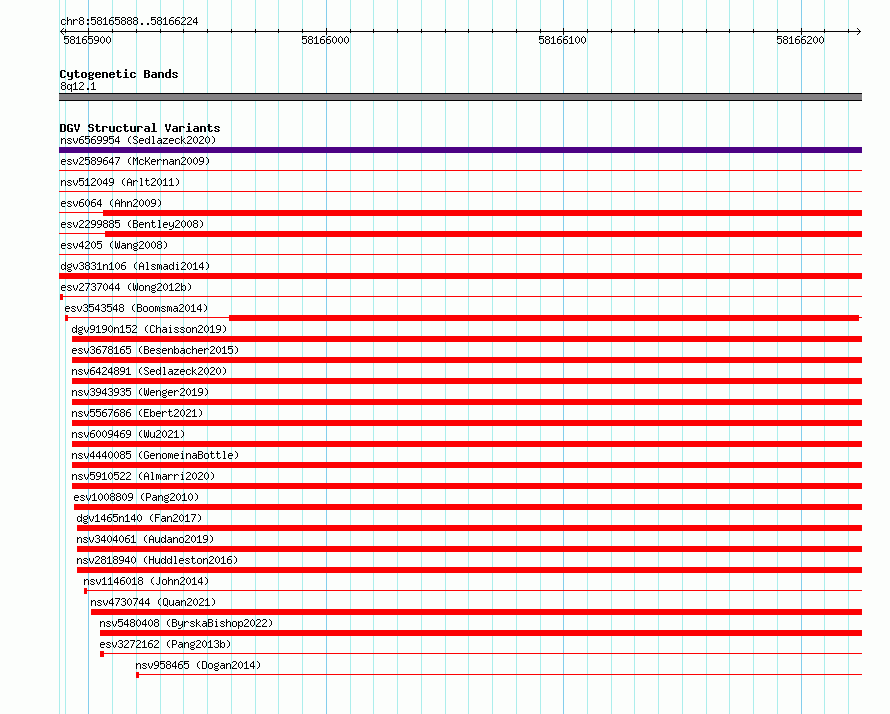
Task: Select esv2299885 (Bentley2008) label
Action: (x=132, y=224)
